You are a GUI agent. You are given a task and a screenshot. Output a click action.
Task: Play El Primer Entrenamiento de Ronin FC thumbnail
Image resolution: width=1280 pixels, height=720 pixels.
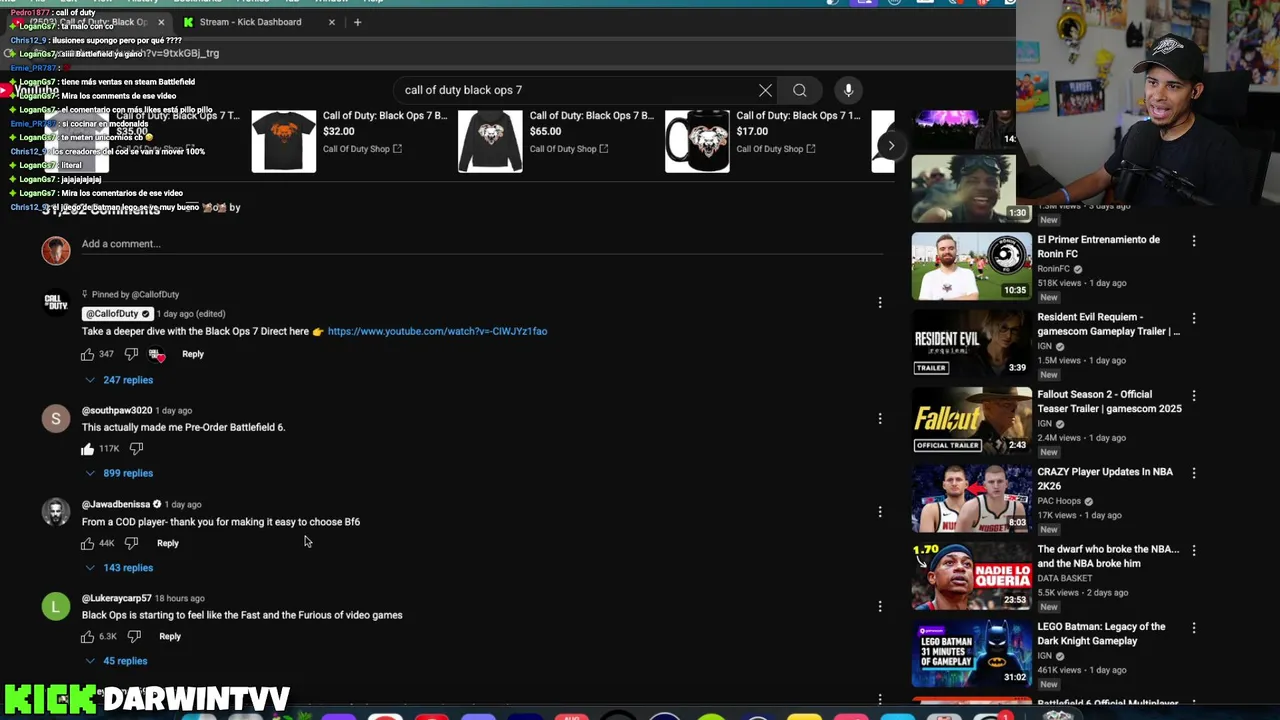(971, 266)
